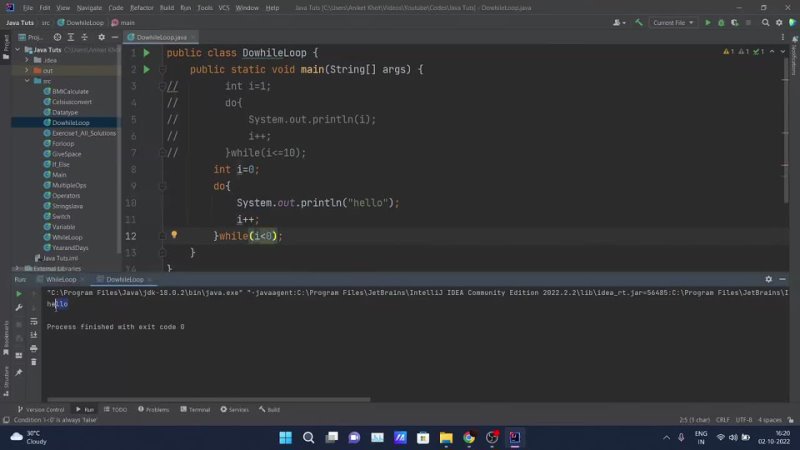800x450 pixels.
Task: Open Current File run configuration dropdown
Action: [673, 22]
